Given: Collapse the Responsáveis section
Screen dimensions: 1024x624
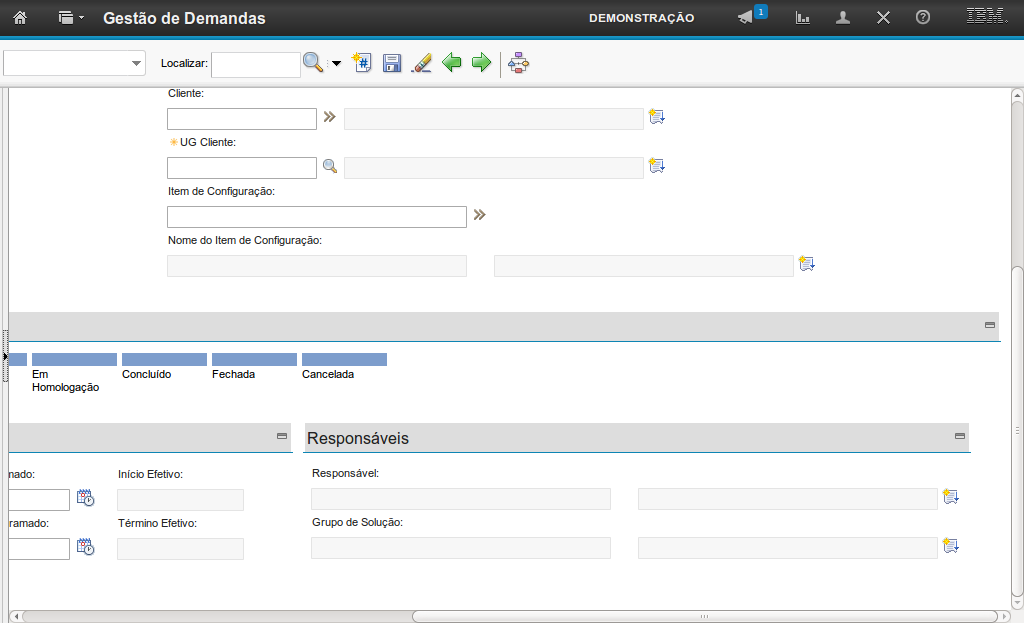Looking at the screenshot, I should point(960,436).
